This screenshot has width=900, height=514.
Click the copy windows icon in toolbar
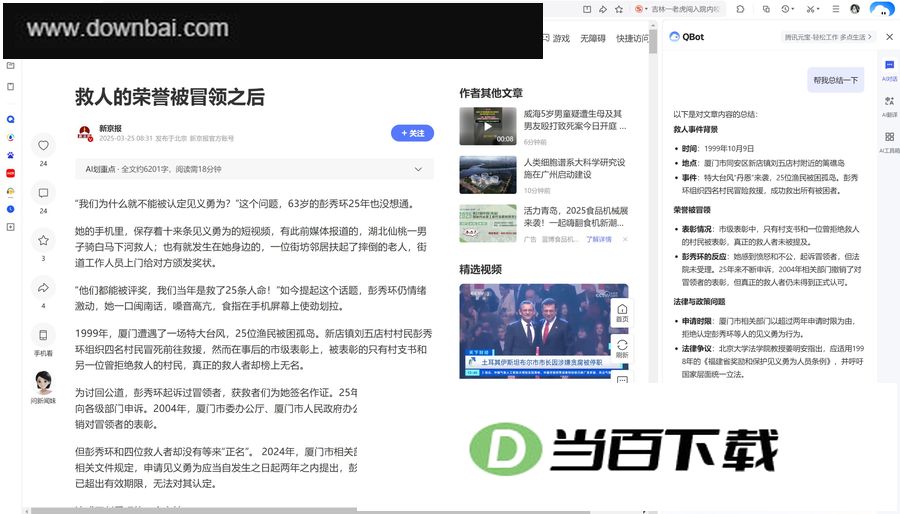coord(766,9)
